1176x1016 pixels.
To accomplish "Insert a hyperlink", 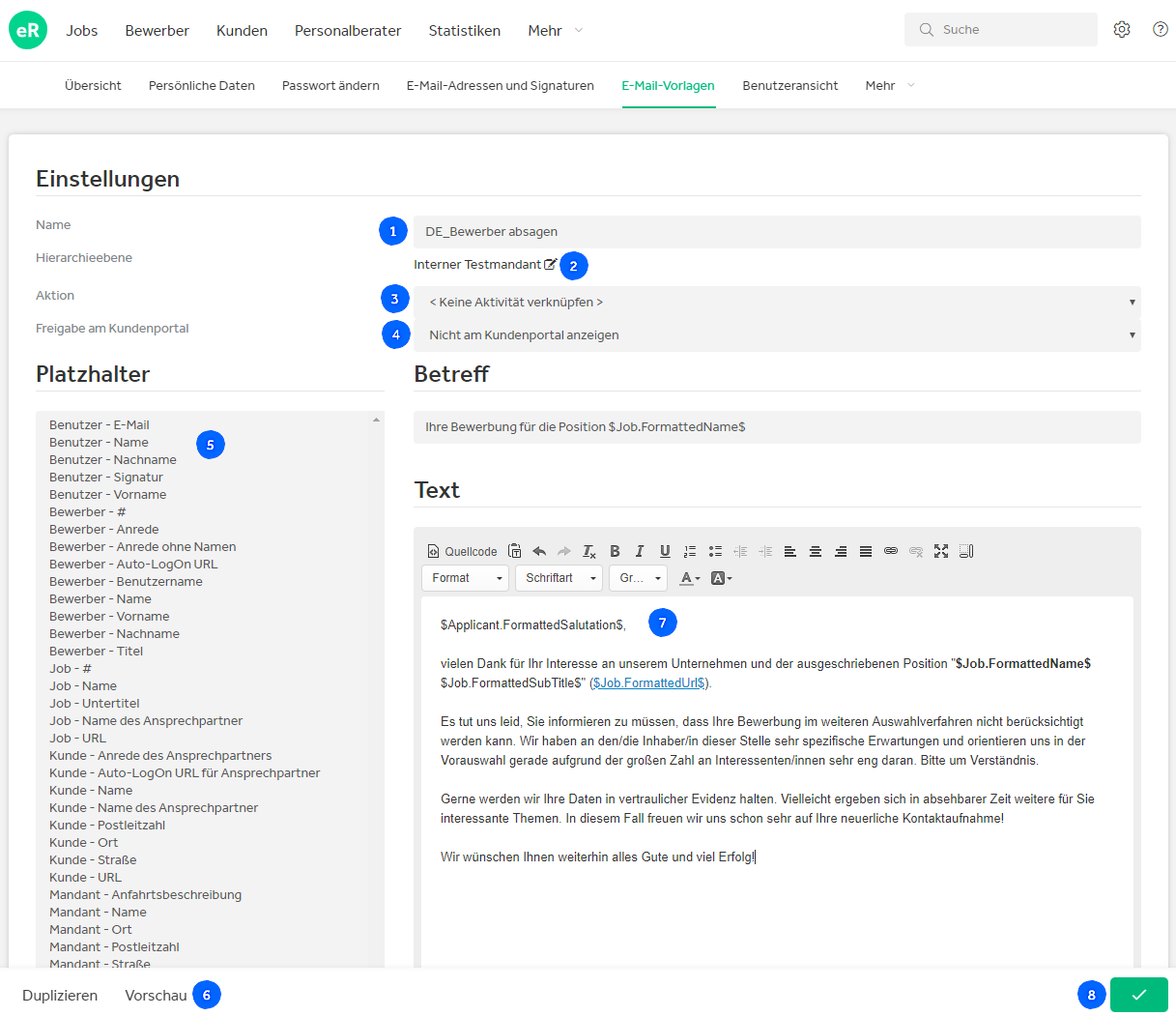I will [x=891, y=551].
